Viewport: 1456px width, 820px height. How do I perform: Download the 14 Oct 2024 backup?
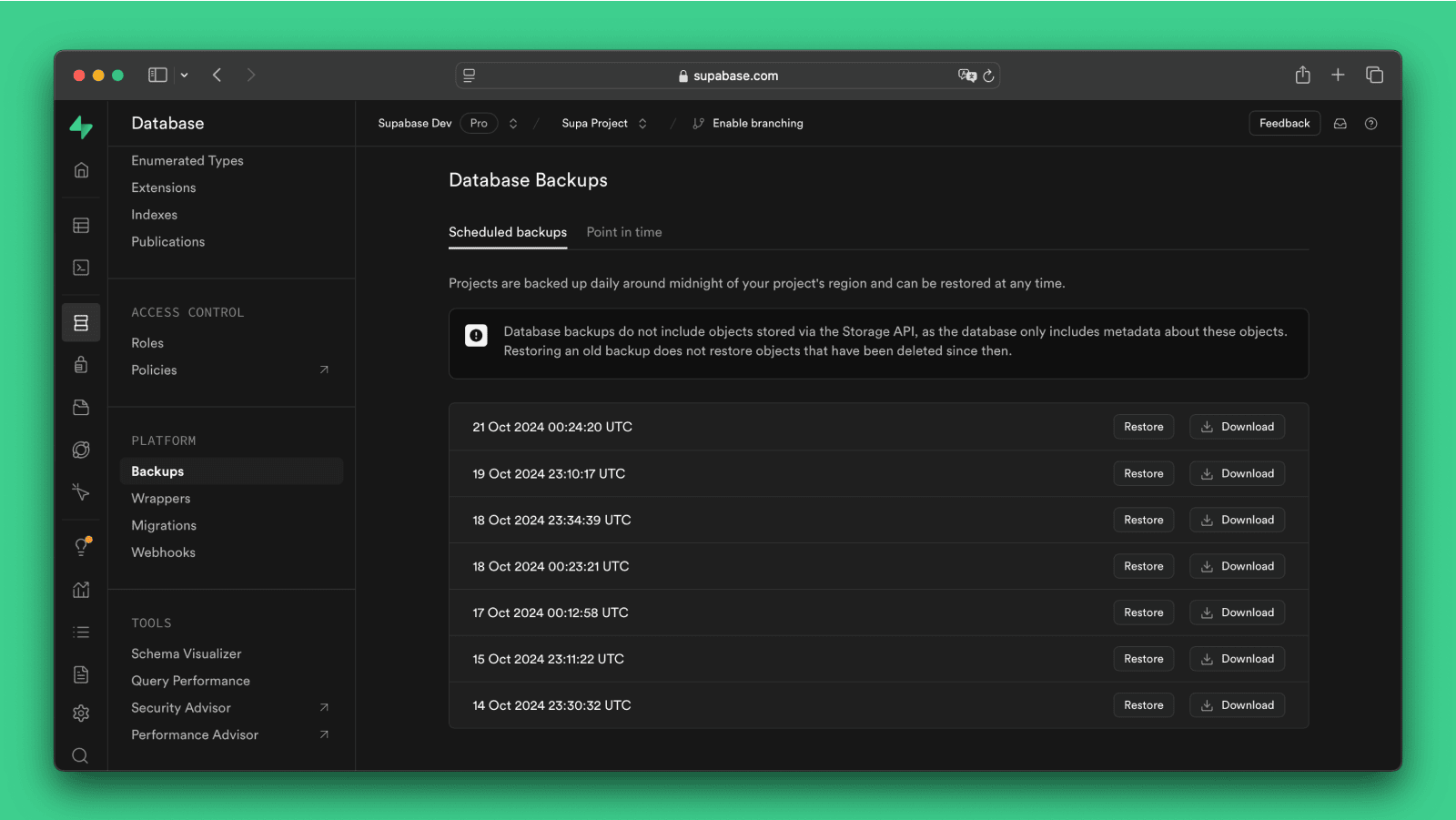pyautogui.click(x=1237, y=705)
